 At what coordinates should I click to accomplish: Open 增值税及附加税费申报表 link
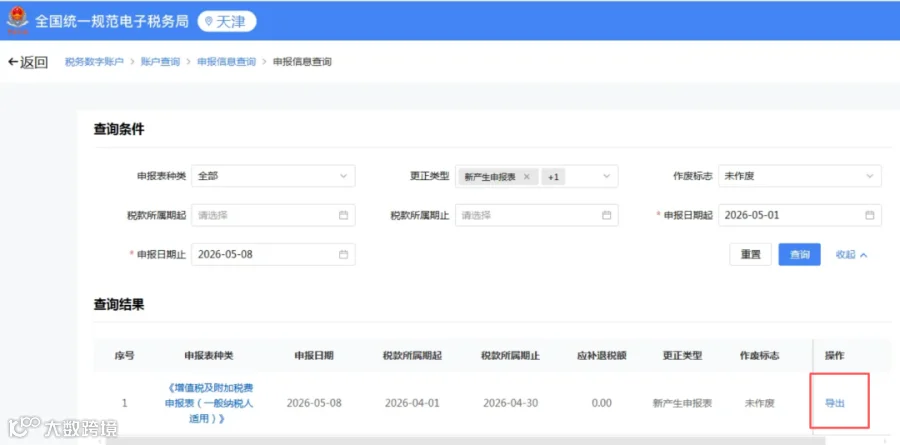209,403
